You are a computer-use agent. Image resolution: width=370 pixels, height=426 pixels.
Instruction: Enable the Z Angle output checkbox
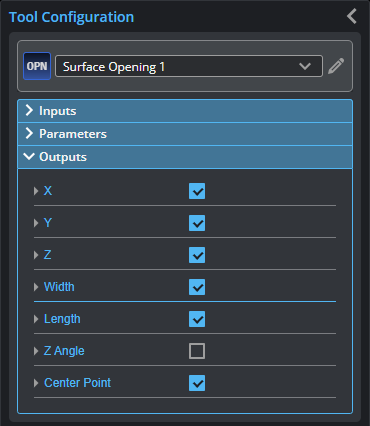coord(197,351)
